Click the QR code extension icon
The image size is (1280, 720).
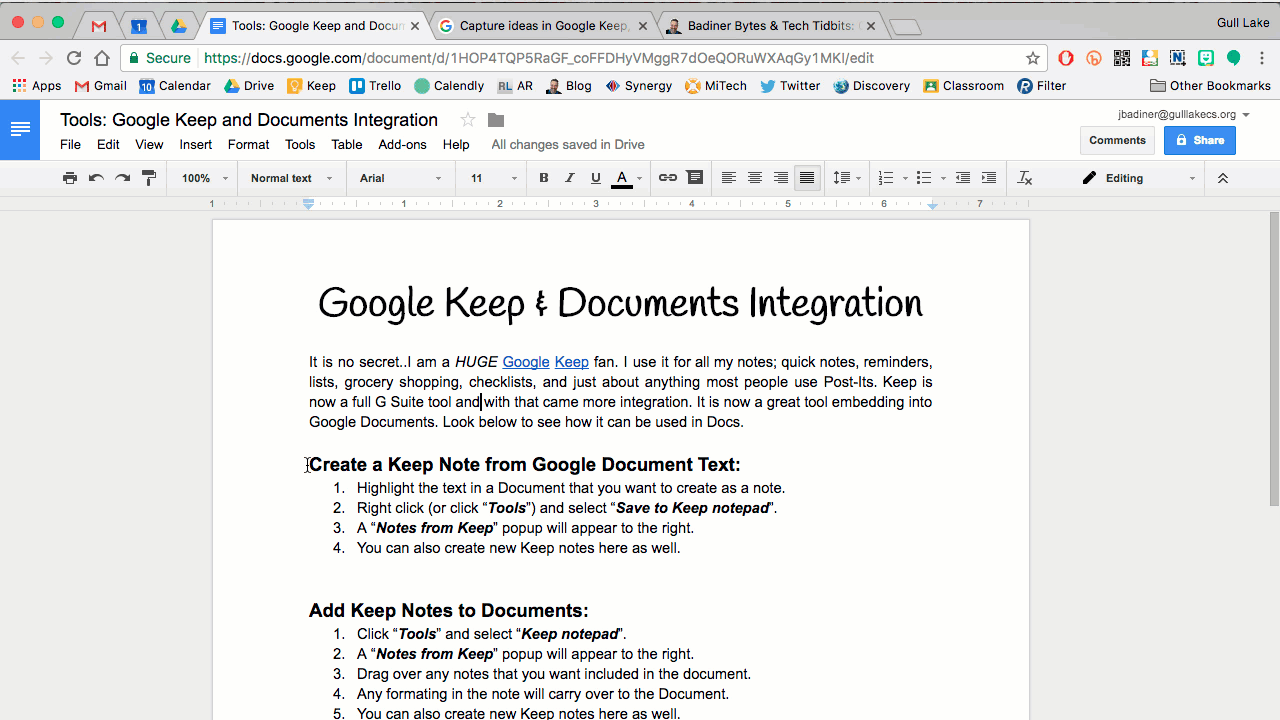click(1122, 58)
